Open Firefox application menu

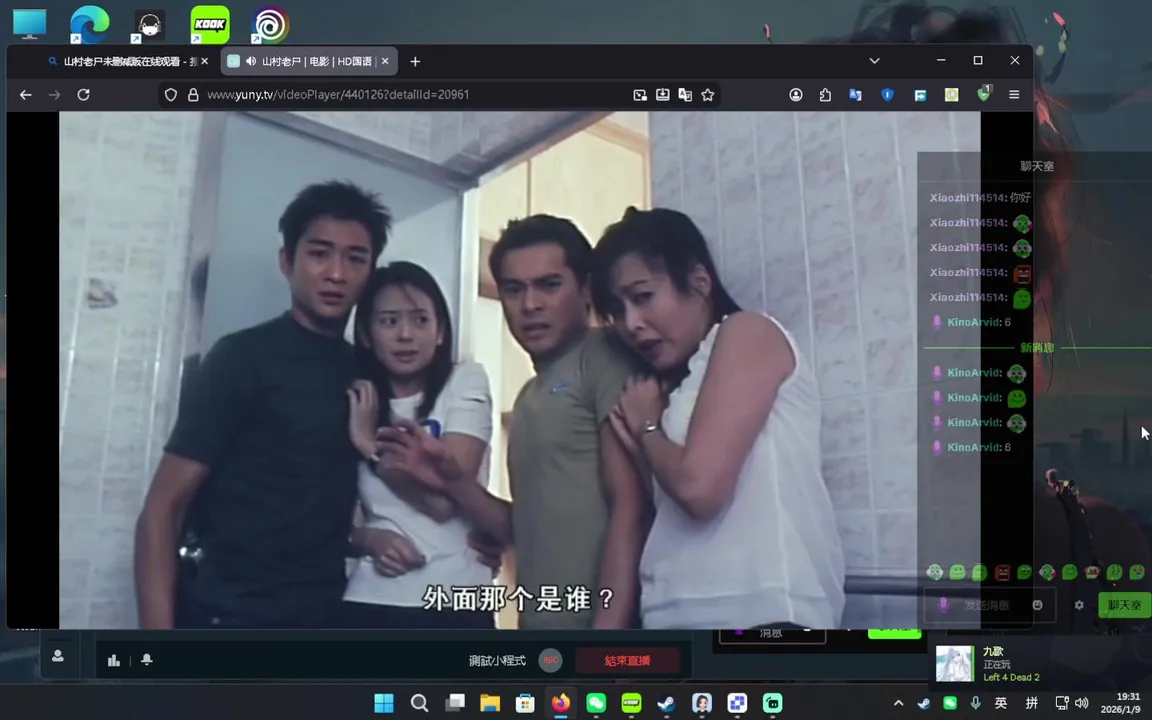(1014, 95)
